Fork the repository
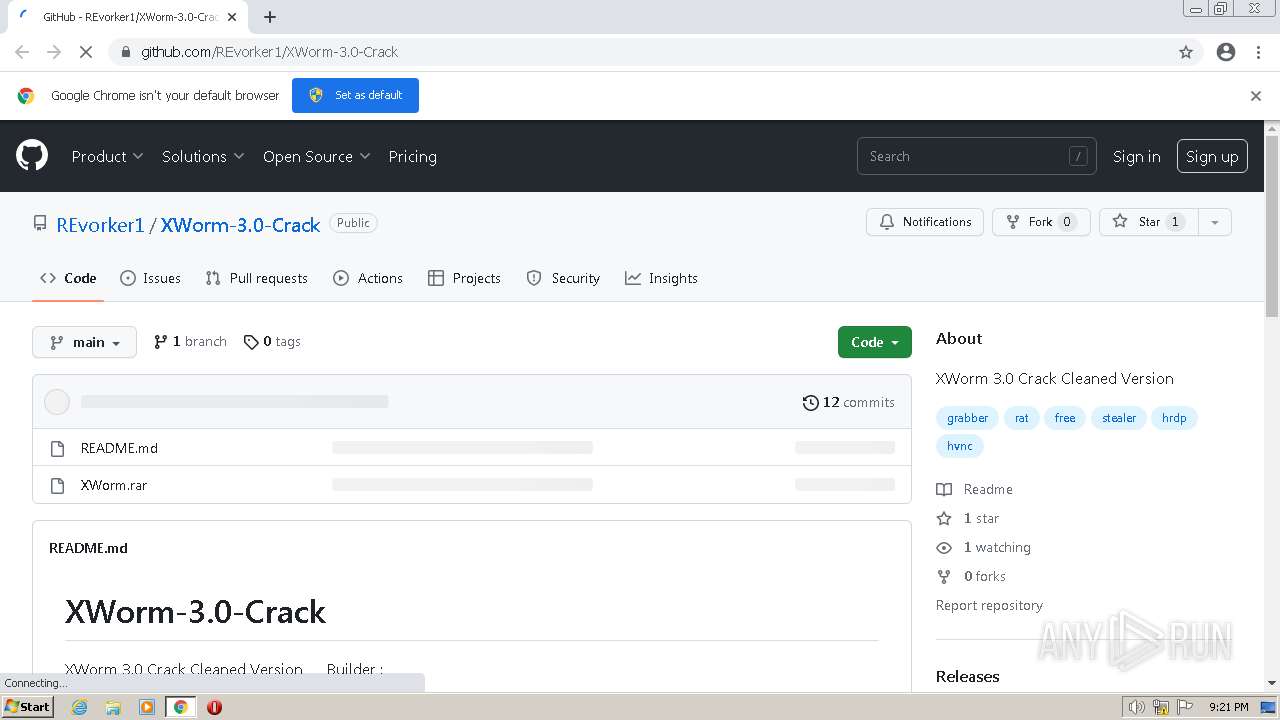1280x720 pixels. point(1041,222)
